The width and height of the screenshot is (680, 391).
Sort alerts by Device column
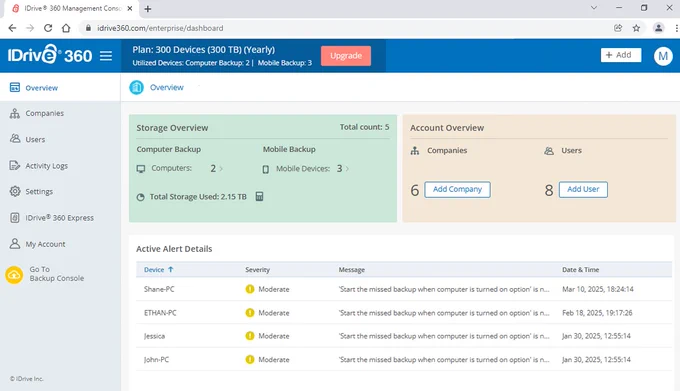[154, 270]
